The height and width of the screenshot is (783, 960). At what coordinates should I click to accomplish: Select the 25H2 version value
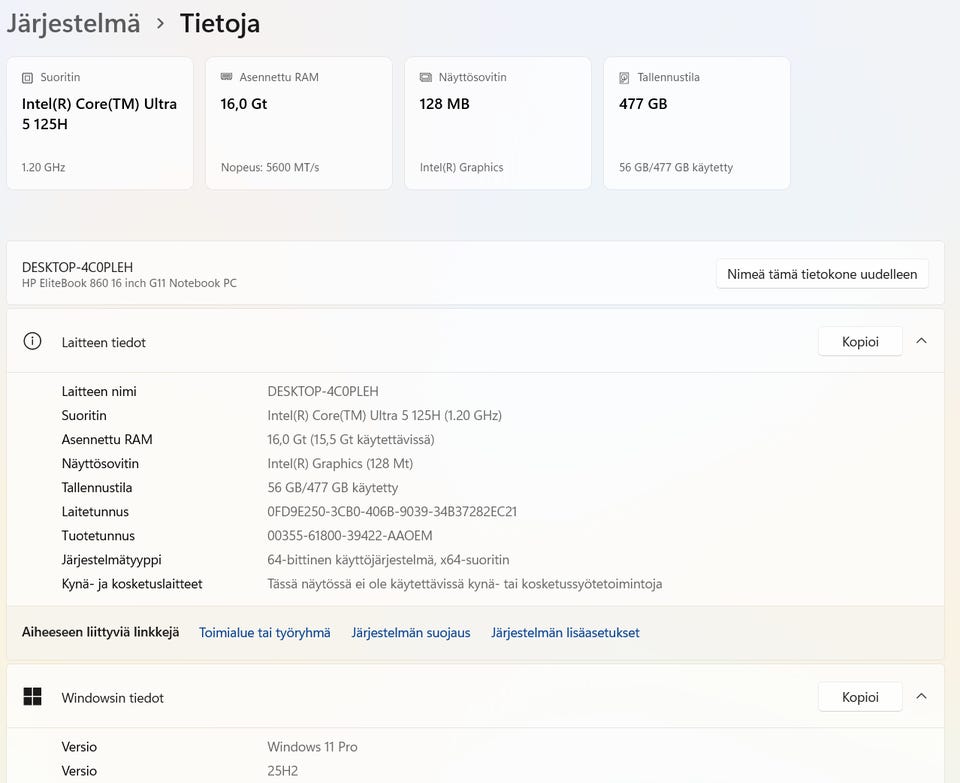pos(282,770)
